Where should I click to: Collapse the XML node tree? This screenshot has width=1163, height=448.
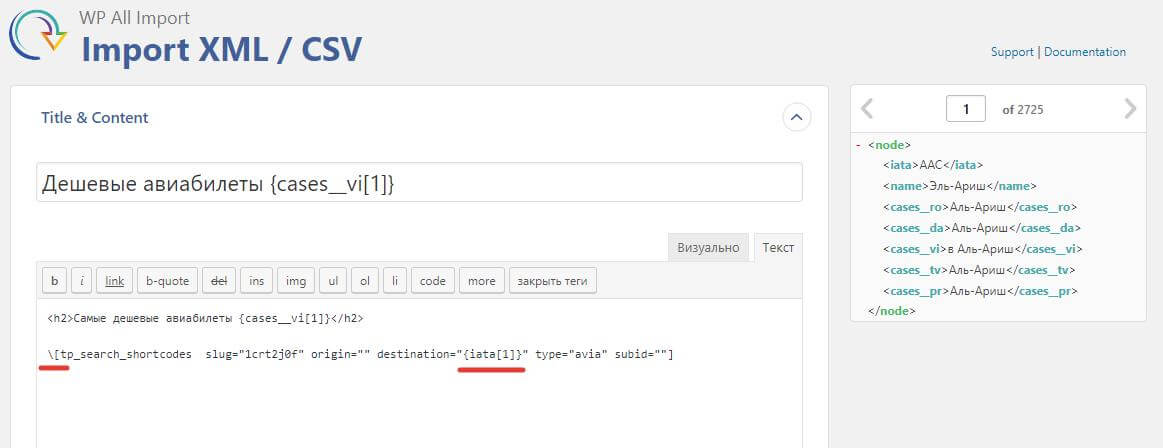click(x=858, y=145)
